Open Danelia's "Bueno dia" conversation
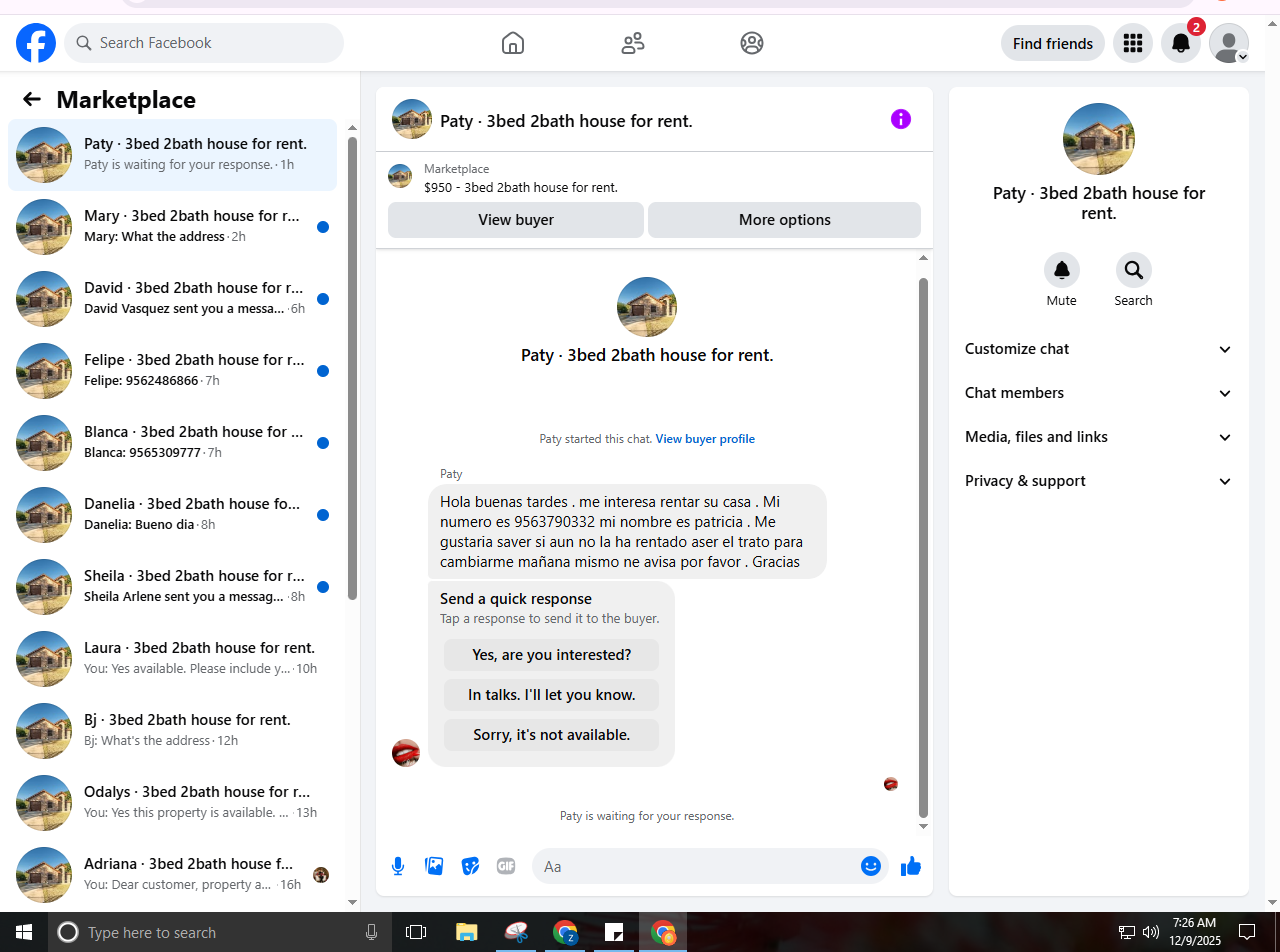 point(172,515)
